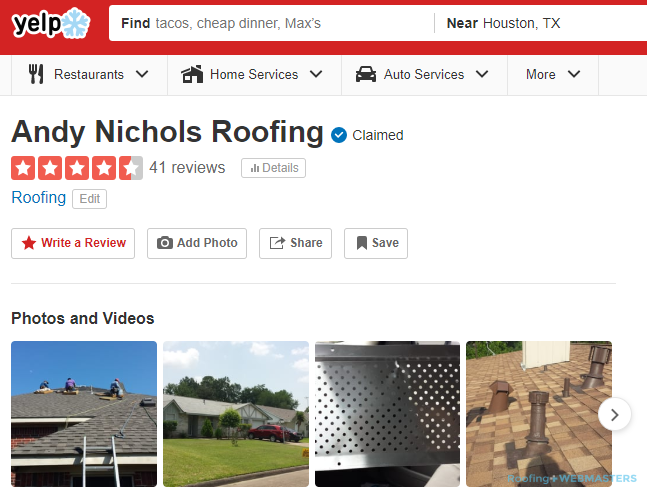647x494 pixels.
Task: Open the perforated metal vent photo
Action: (x=387, y=414)
